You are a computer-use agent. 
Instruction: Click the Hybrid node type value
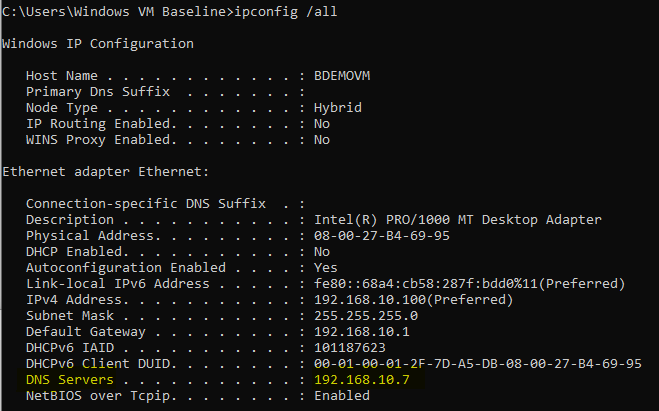tap(337, 108)
